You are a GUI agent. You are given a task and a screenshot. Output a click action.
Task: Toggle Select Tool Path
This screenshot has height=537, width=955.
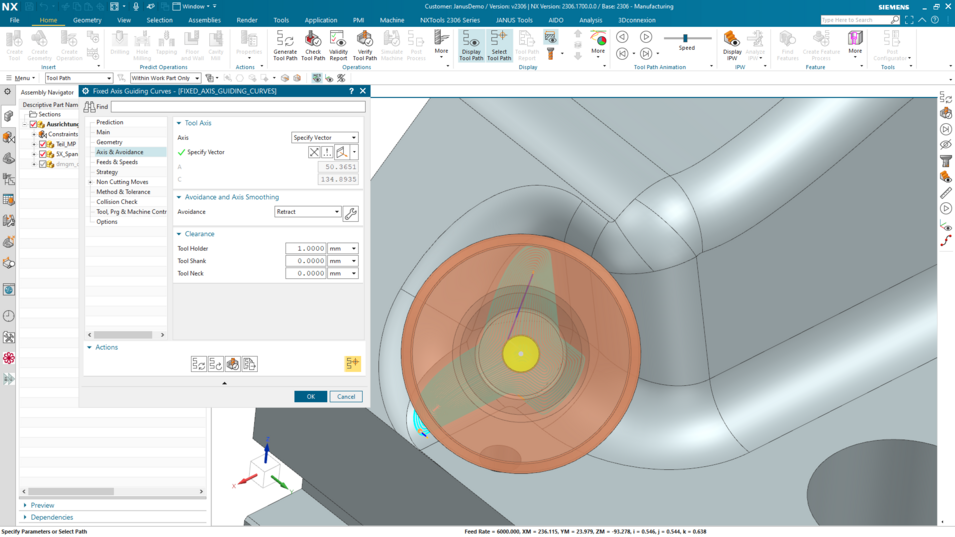(x=499, y=46)
